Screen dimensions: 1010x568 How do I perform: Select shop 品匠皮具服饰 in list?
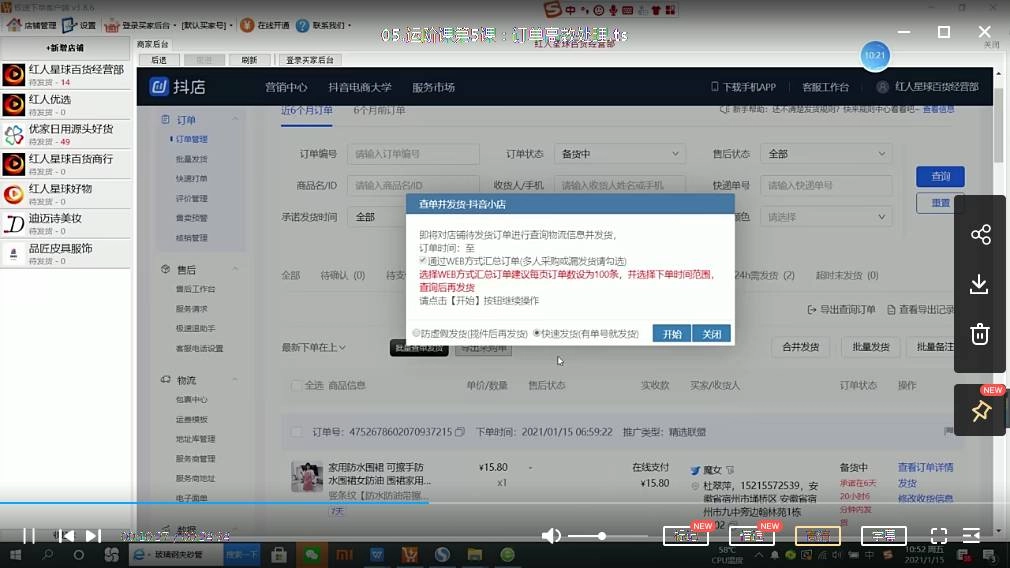point(65,254)
